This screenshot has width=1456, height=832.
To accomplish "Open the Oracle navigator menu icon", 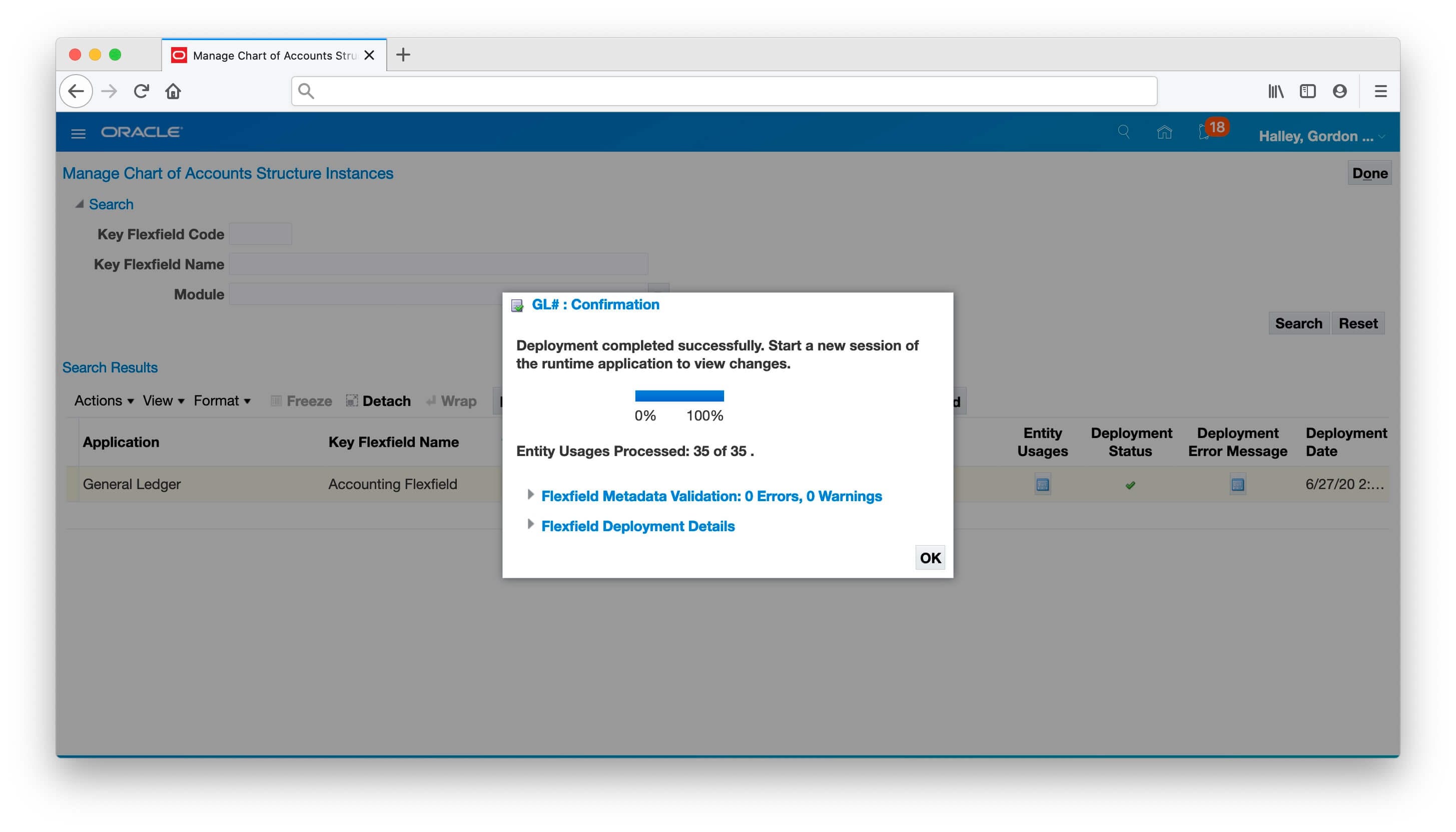I will (x=78, y=134).
